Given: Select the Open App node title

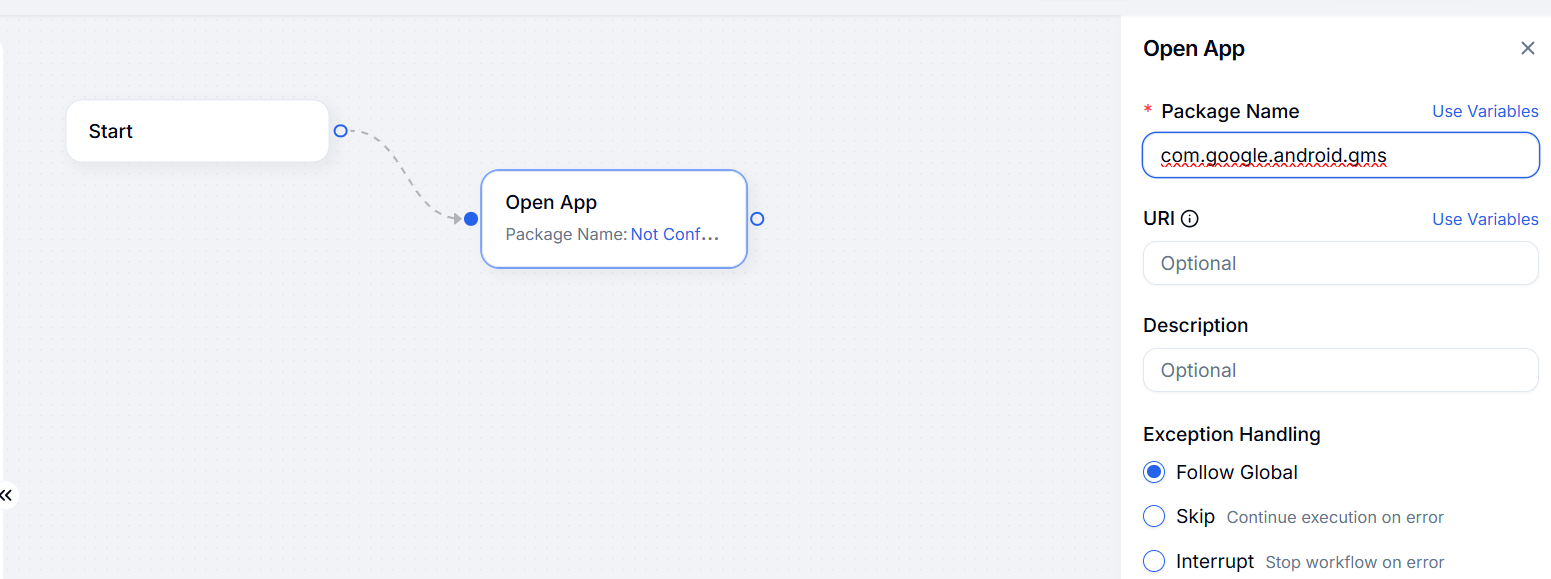Looking at the screenshot, I should (x=551, y=202).
